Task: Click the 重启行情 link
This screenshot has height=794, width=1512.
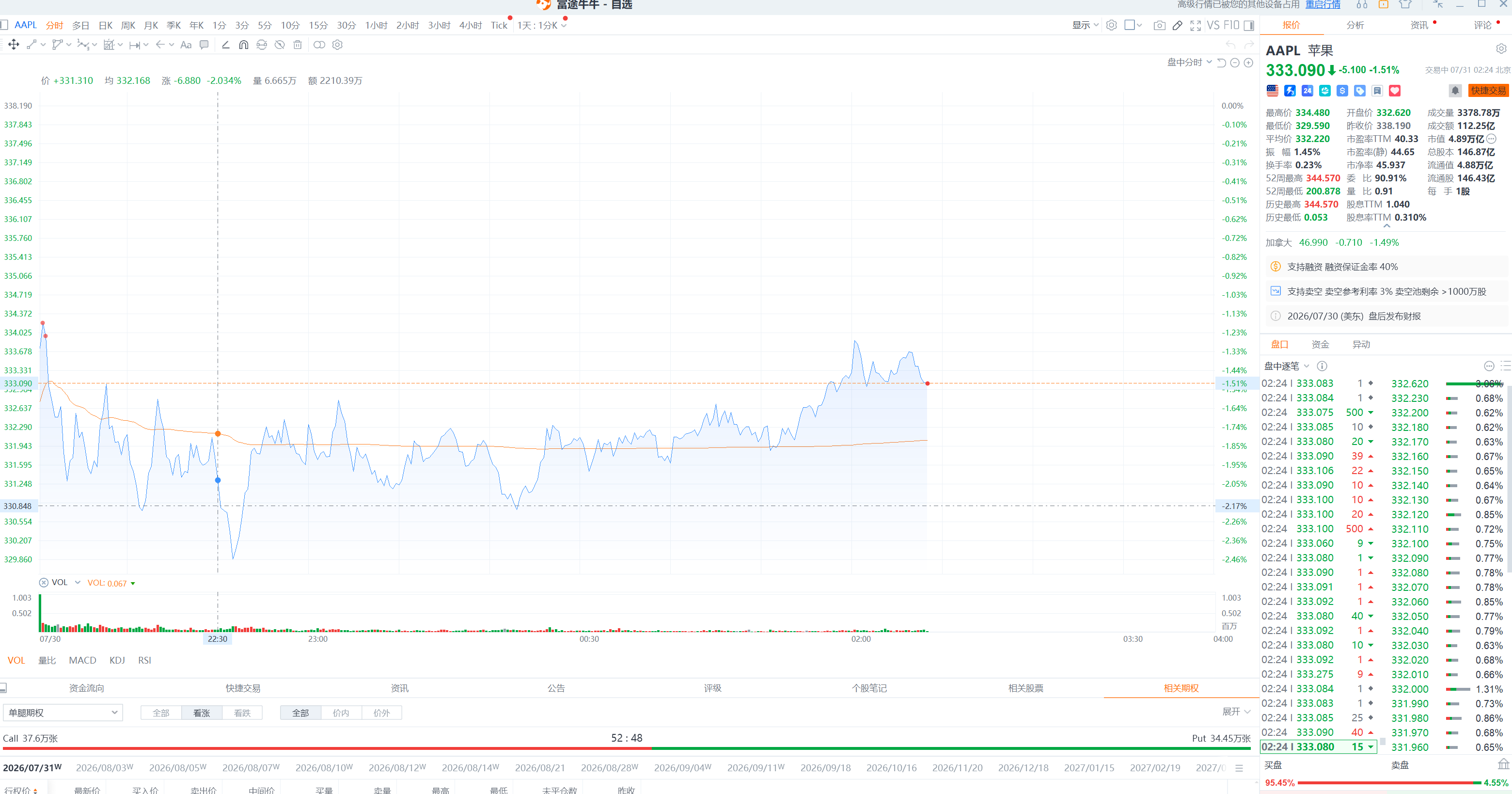Action: pos(1323,5)
